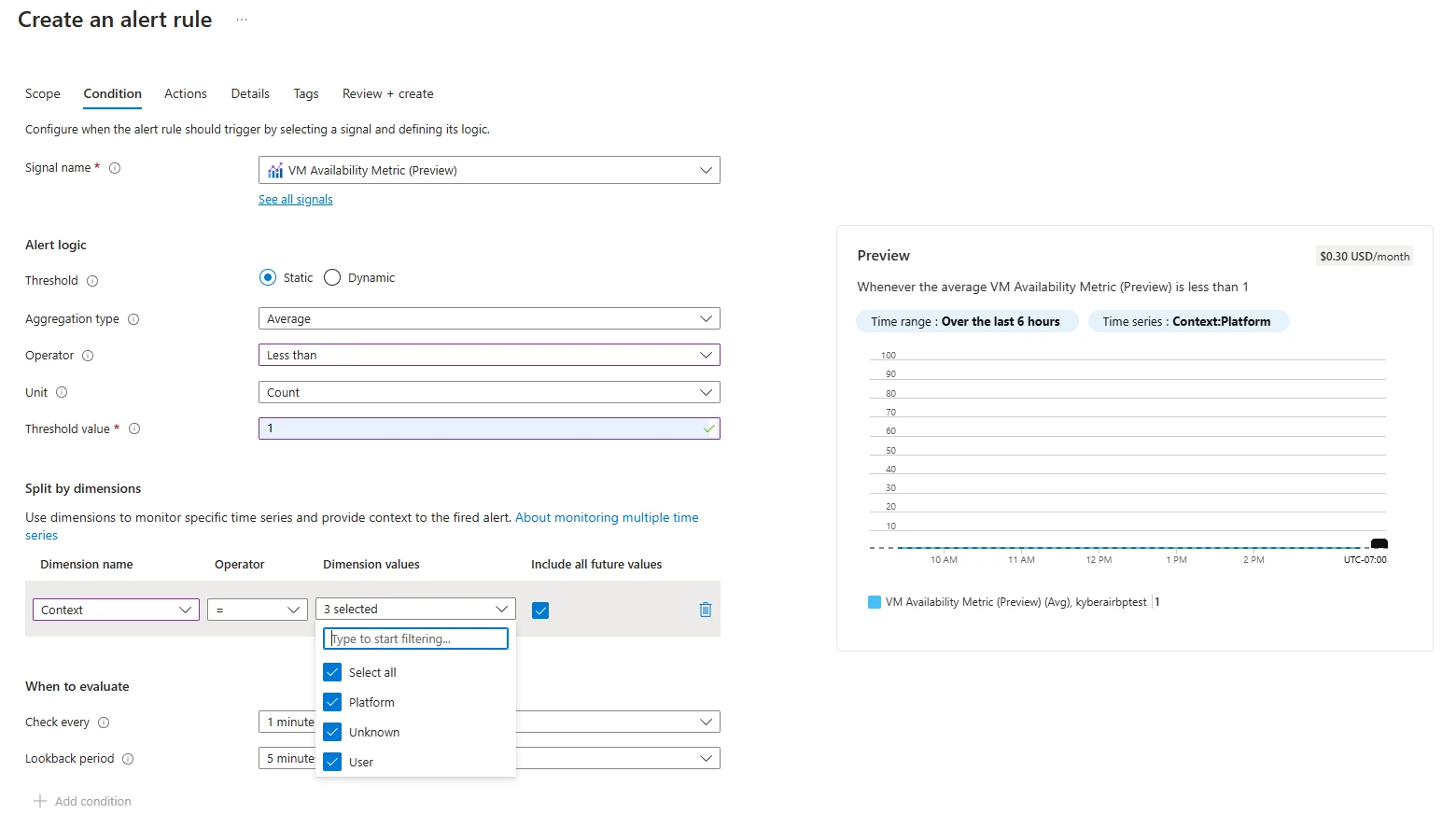Click the See all signals link
Screen dimensions: 1456x828
pos(295,199)
